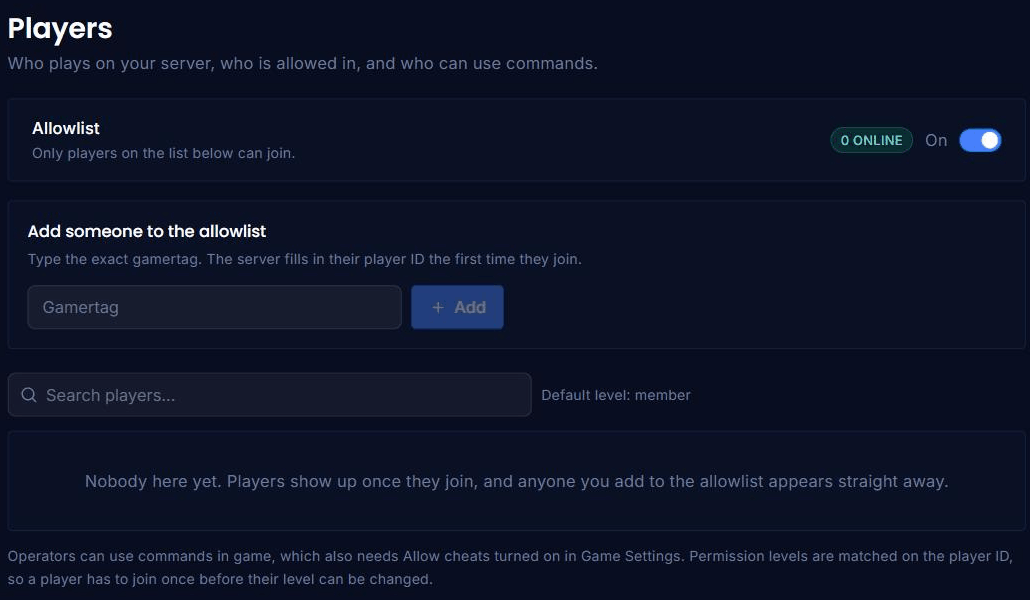Click the magnifier icon in player search

pos(29,395)
